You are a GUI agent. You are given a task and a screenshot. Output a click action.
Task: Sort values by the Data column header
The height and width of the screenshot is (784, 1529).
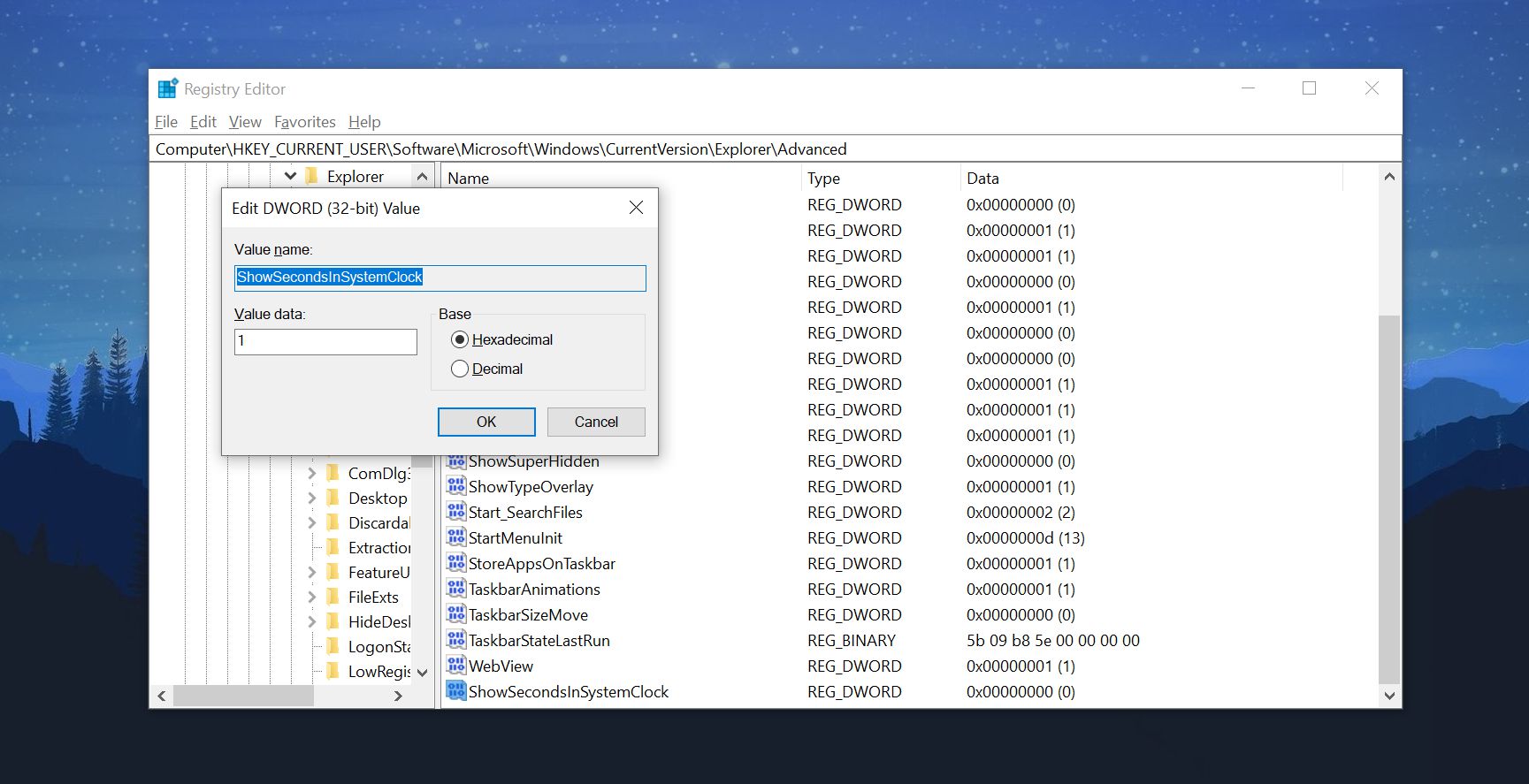pyautogui.click(x=1151, y=178)
